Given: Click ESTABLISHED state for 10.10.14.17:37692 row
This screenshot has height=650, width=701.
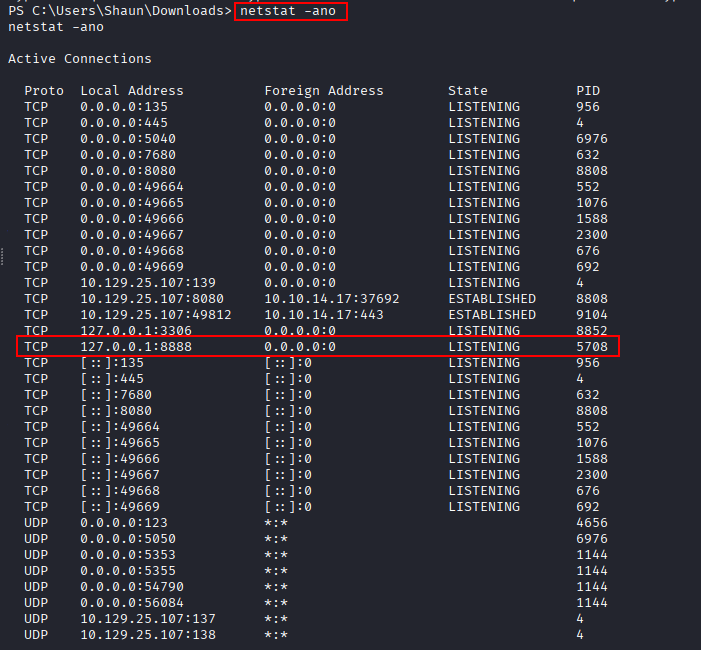Looking at the screenshot, I should point(492,299).
